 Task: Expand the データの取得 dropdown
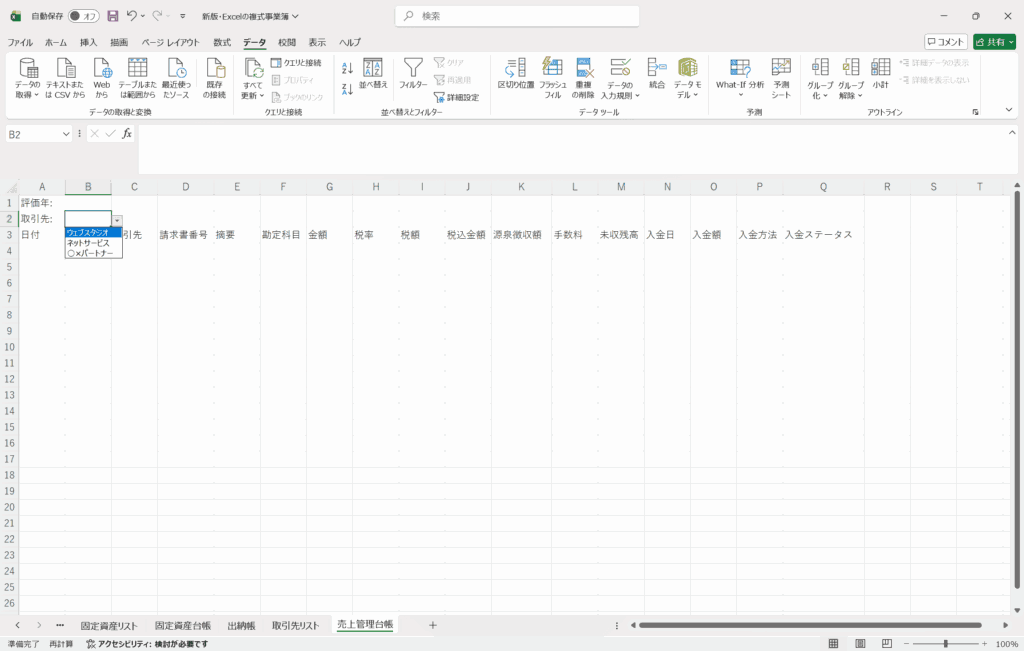point(28,78)
